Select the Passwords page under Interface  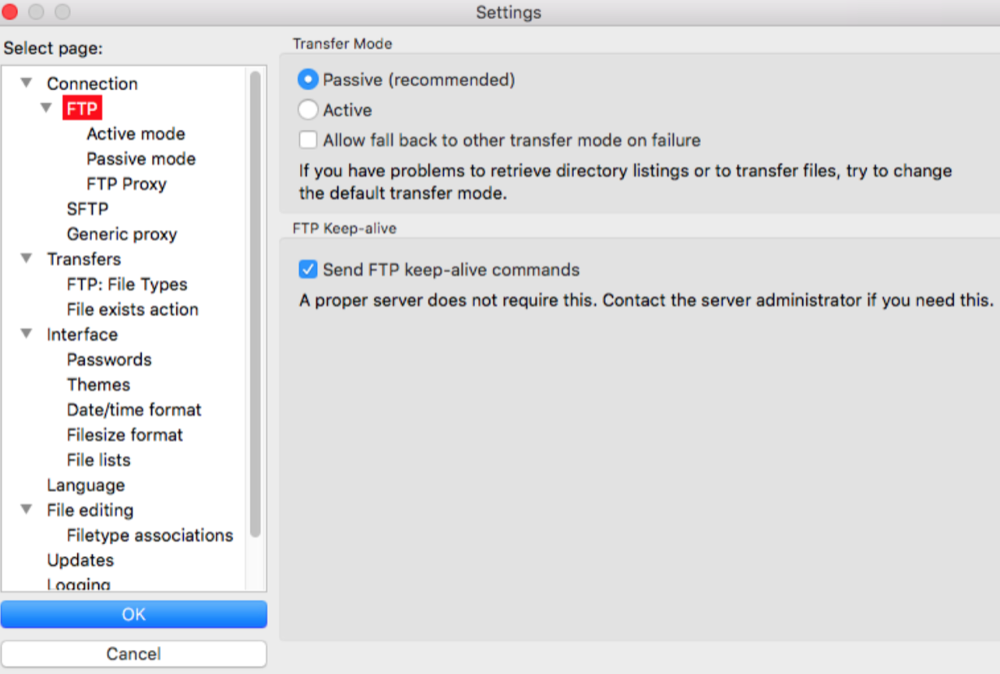[109, 360]
